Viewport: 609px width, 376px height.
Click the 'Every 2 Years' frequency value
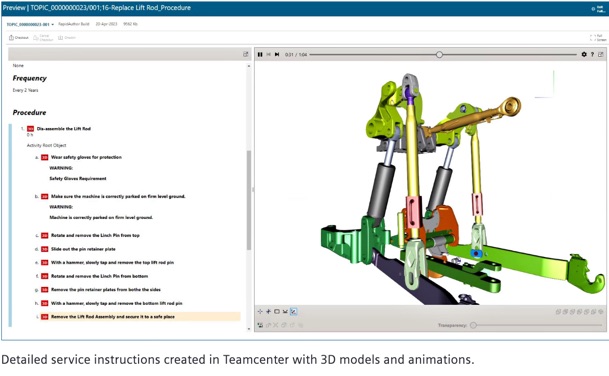tap(25, 90)
